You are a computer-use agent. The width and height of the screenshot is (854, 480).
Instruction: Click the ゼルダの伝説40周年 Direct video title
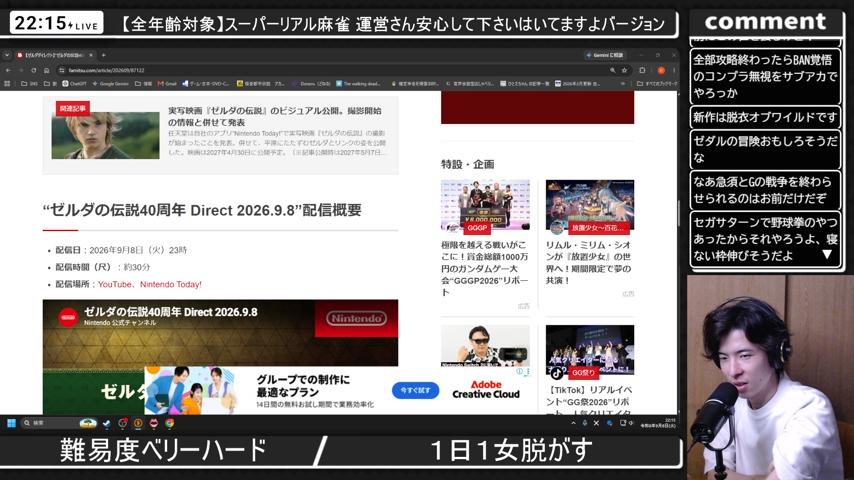point(170,312)
